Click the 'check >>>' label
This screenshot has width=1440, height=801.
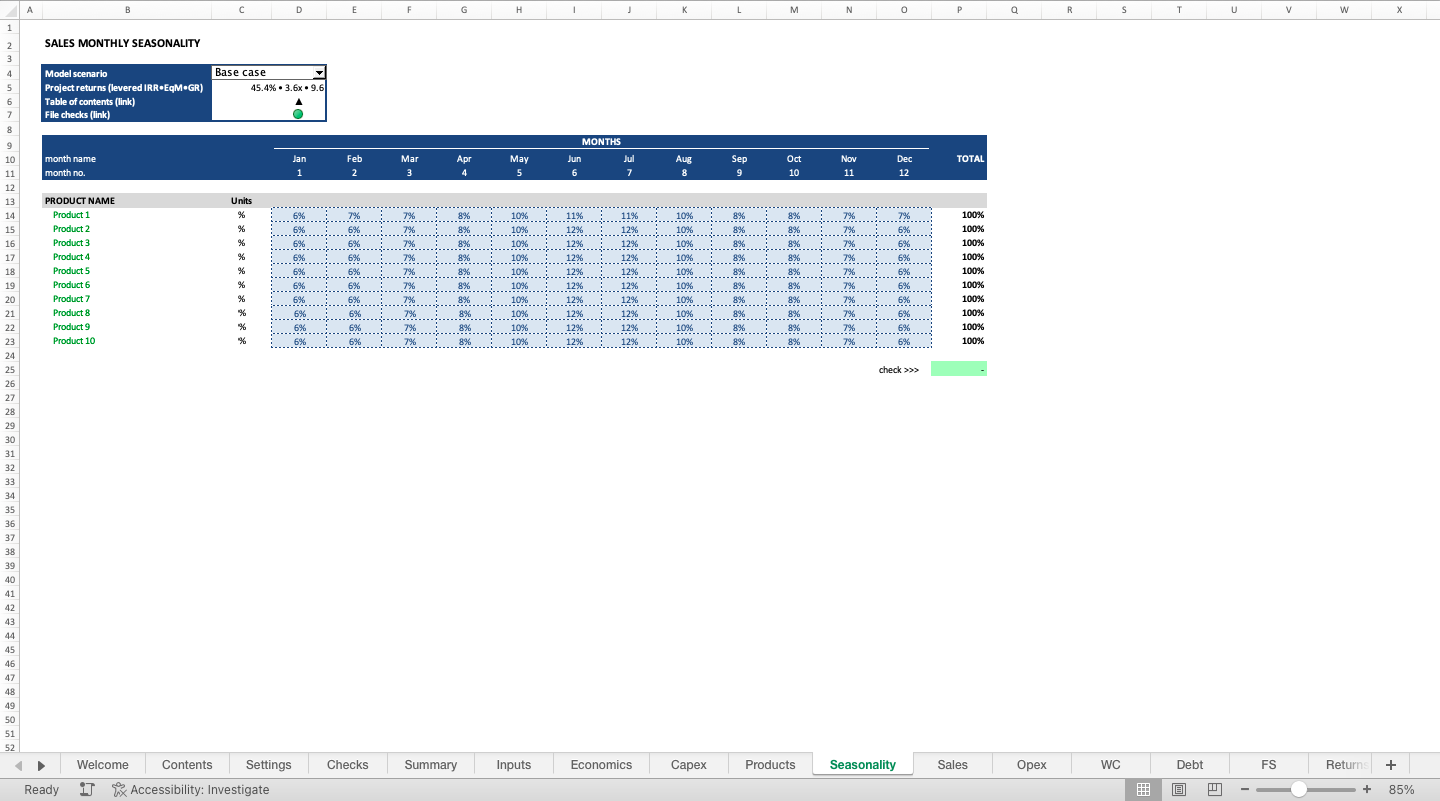tap(899, 370)
